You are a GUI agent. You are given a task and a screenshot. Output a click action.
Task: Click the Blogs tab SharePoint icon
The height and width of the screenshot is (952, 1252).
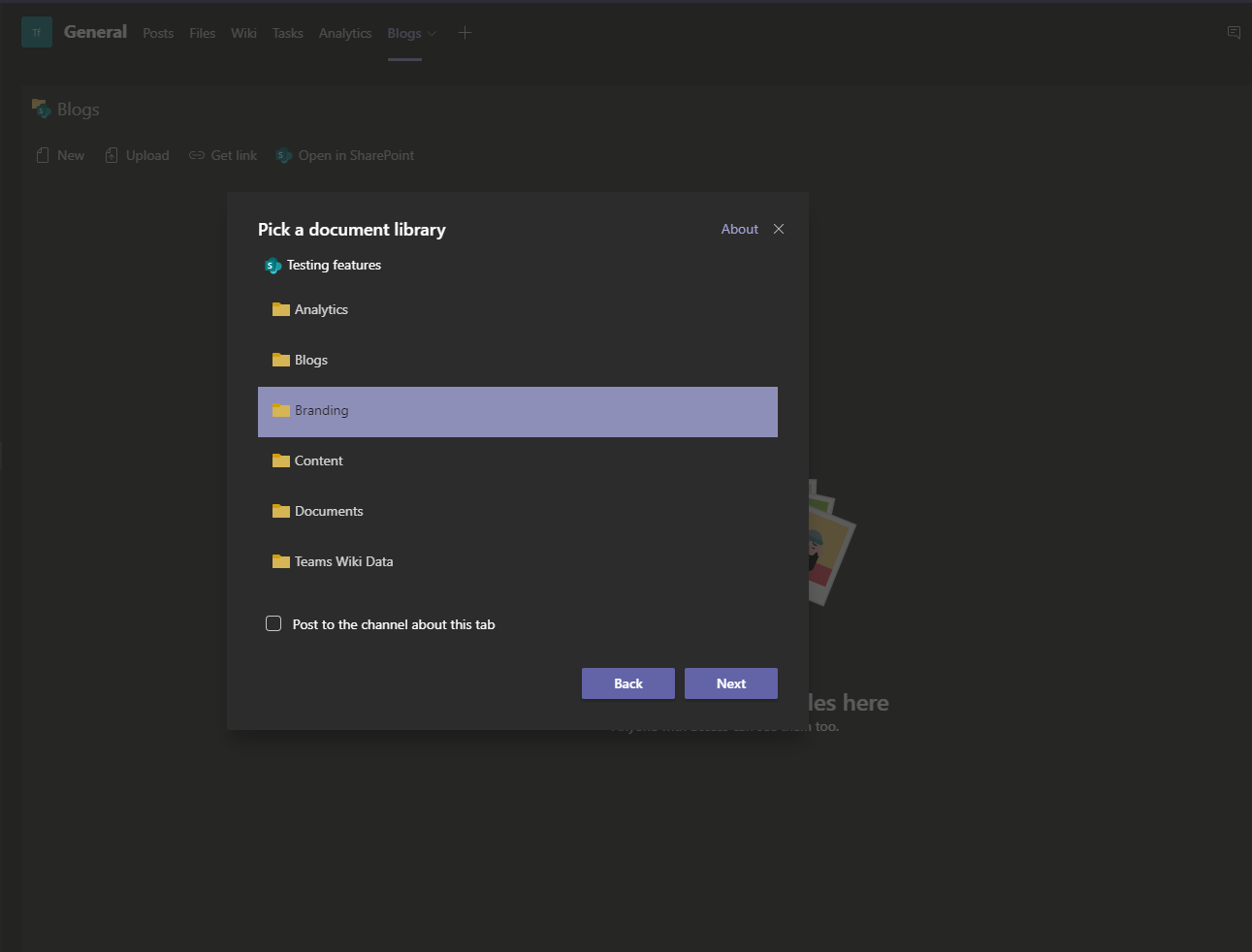41,108
